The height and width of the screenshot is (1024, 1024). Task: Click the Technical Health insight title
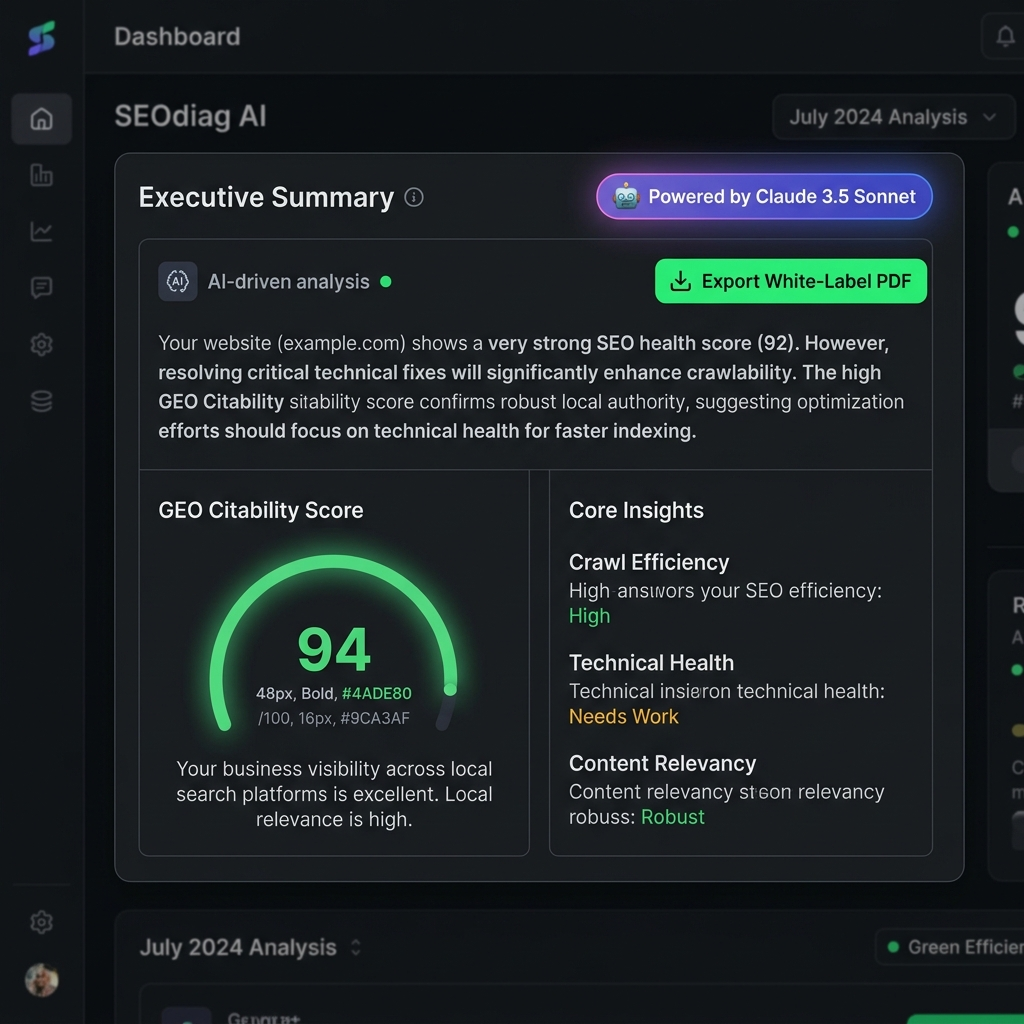[x=651, y=663]
